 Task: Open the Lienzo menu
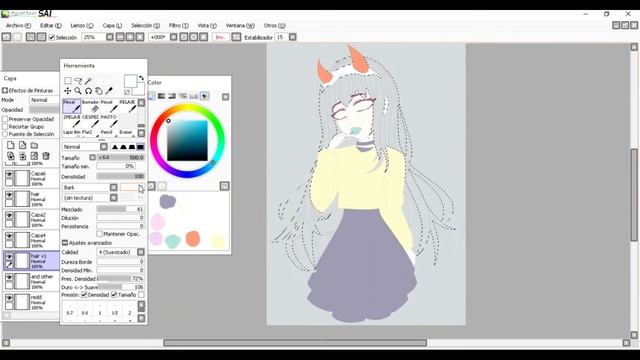tap(82, 25)
